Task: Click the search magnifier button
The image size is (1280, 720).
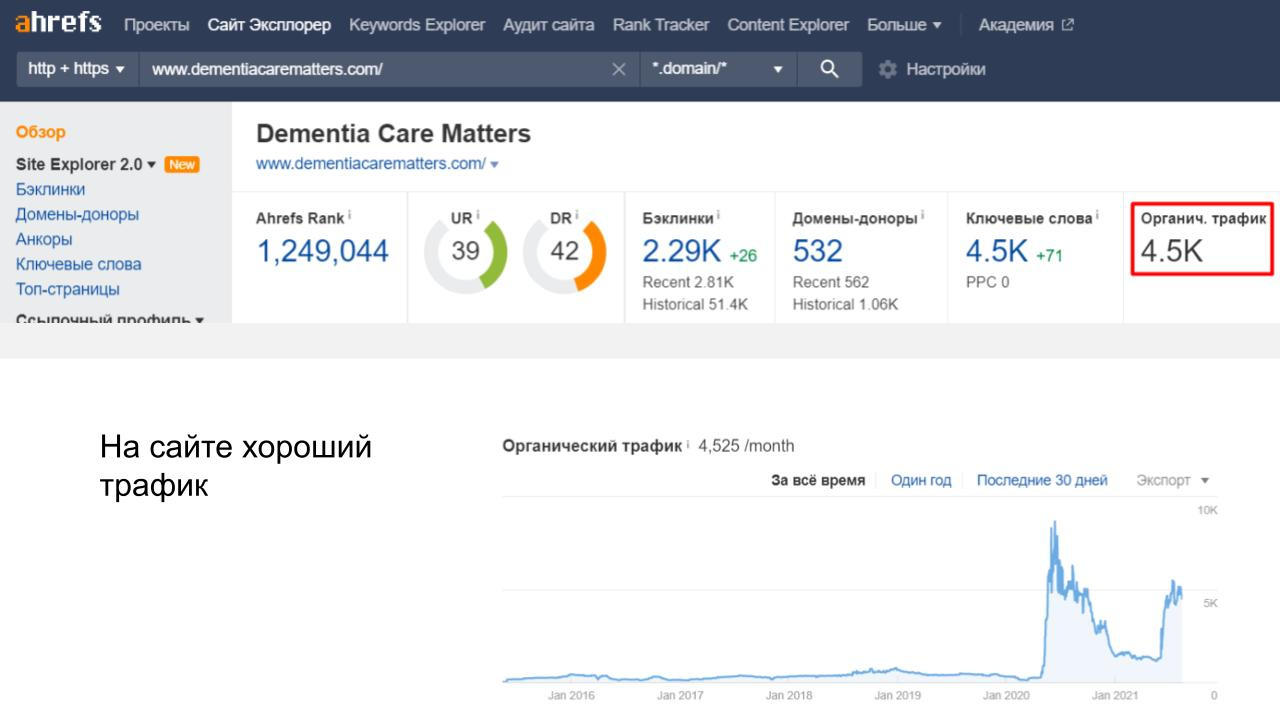Action: pyautogui.click(x=829, y=69)
